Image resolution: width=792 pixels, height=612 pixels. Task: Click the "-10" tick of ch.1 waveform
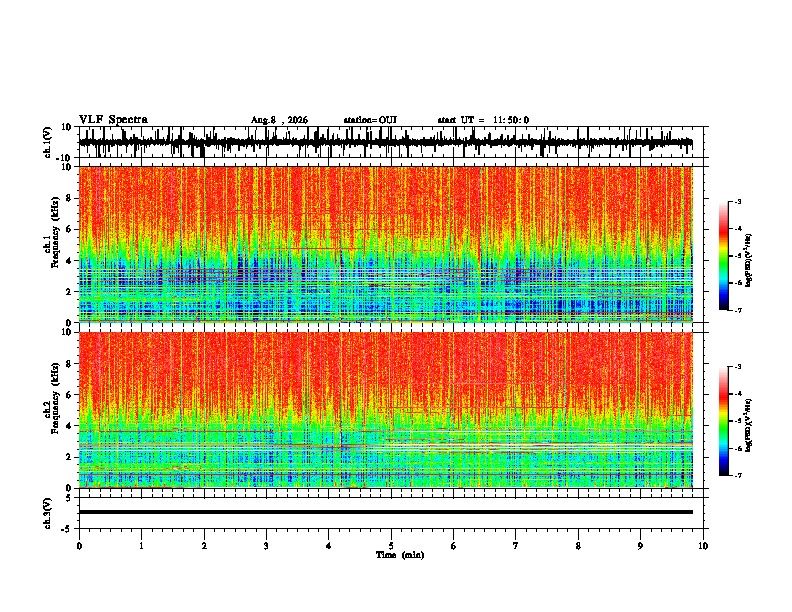coord(65,158)
